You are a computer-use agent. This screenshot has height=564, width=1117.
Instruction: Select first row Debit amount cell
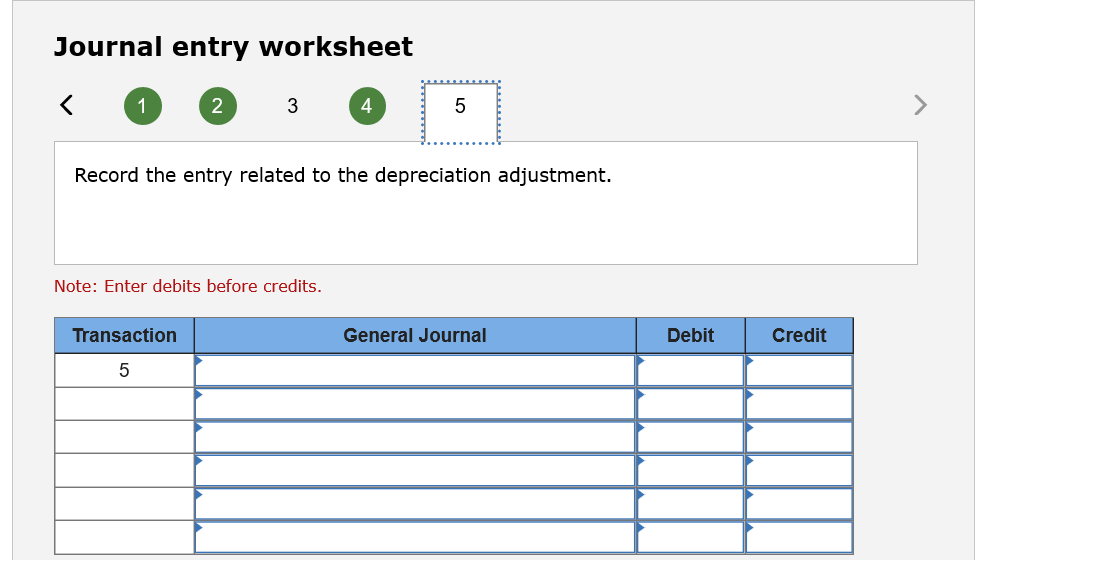point(690,370)
